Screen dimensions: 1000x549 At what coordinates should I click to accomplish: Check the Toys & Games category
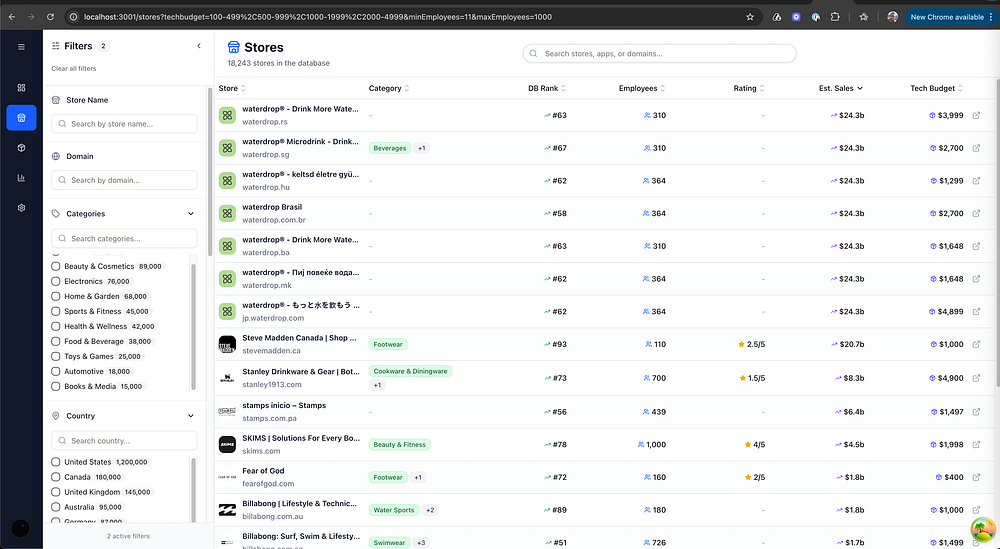[55, 356]
